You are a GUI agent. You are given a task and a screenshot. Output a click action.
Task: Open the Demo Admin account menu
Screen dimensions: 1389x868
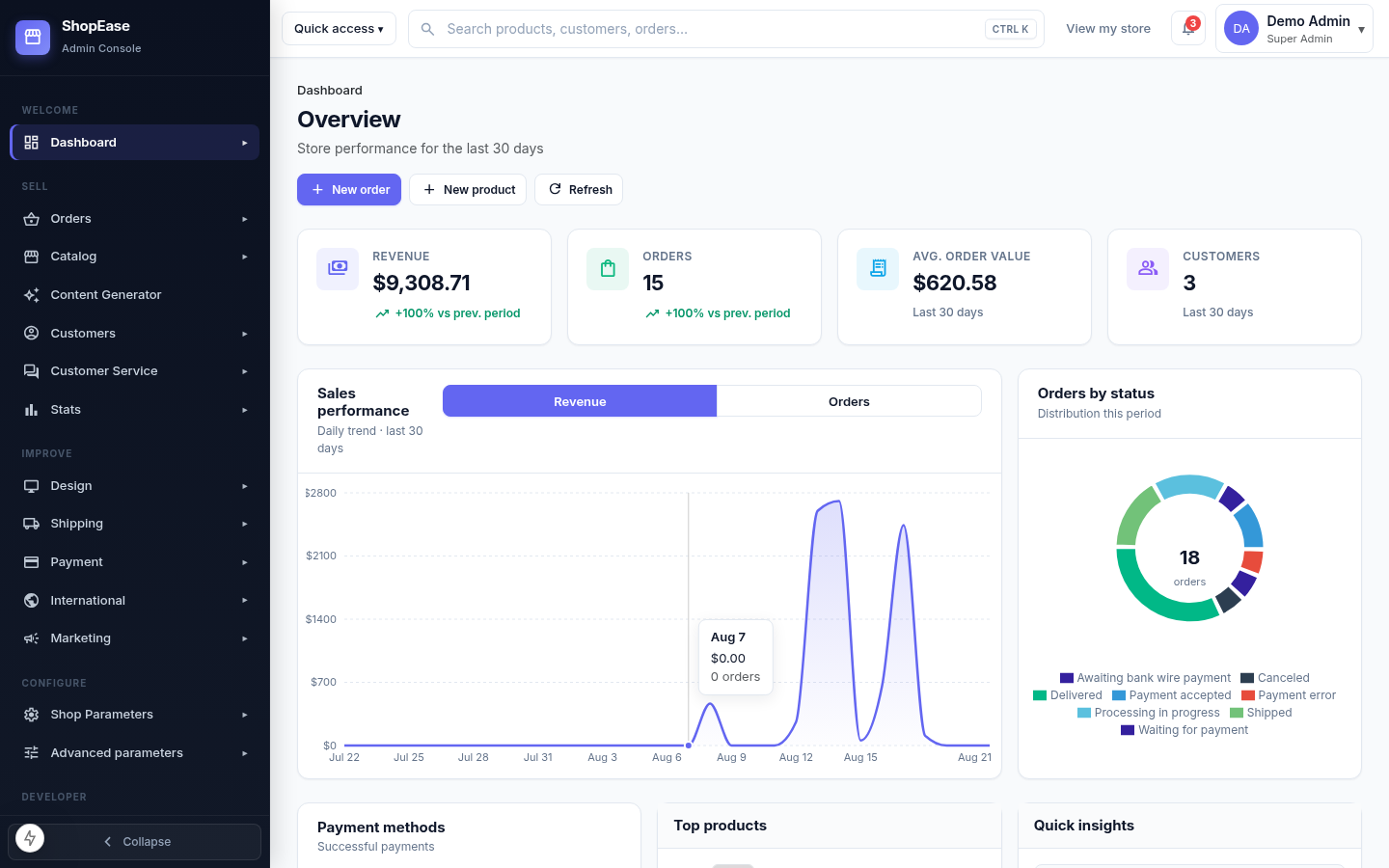click(x=1294, y=29)
